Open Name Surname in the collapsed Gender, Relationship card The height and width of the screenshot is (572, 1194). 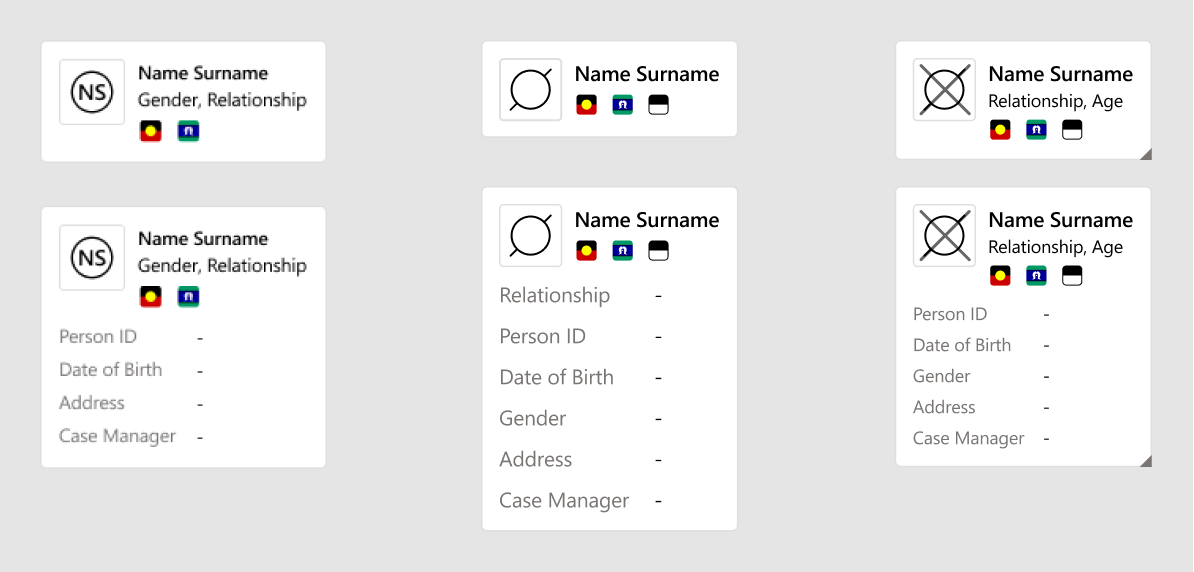tap(203, 73)
